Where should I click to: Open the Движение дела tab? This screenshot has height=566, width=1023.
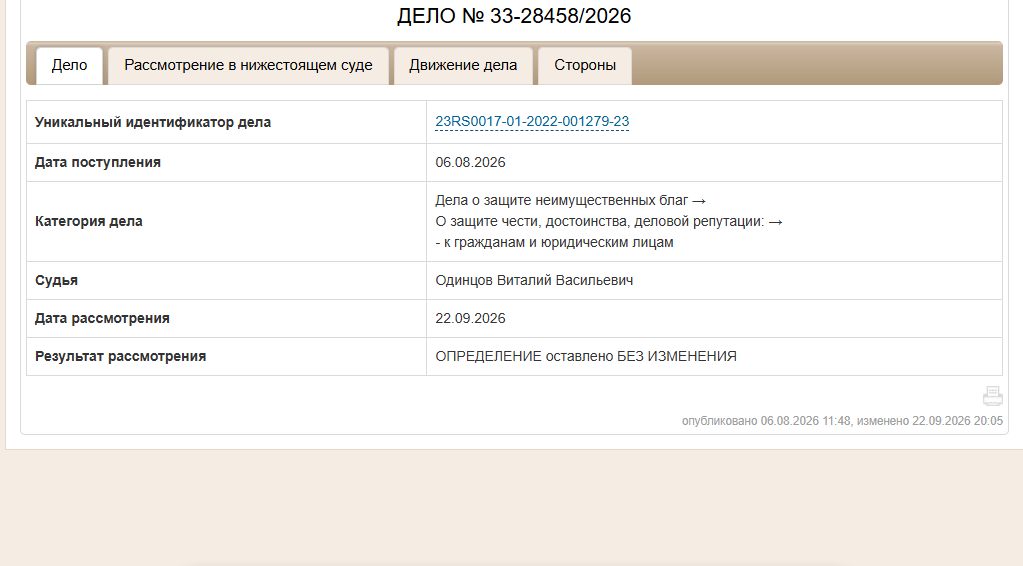coord(463,65)
